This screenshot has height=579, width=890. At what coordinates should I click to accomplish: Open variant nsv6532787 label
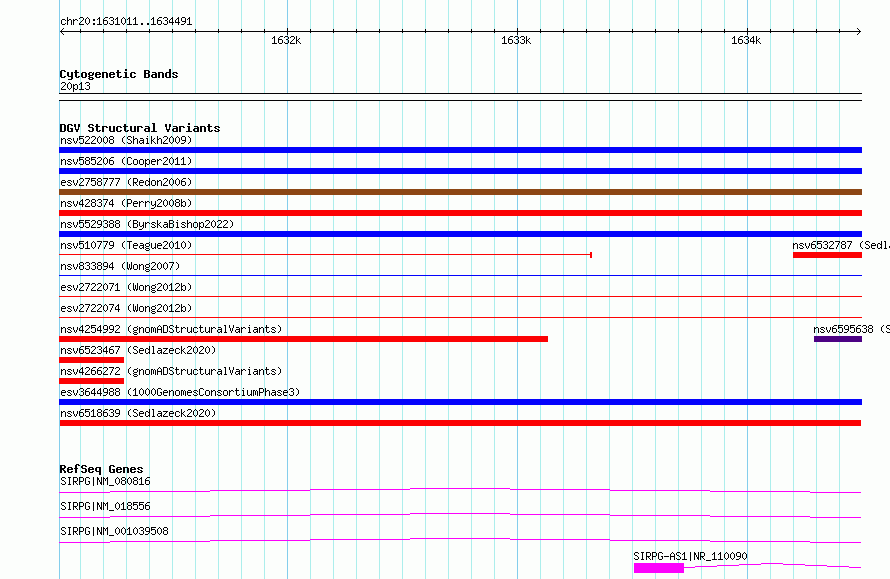pos(841,245)
